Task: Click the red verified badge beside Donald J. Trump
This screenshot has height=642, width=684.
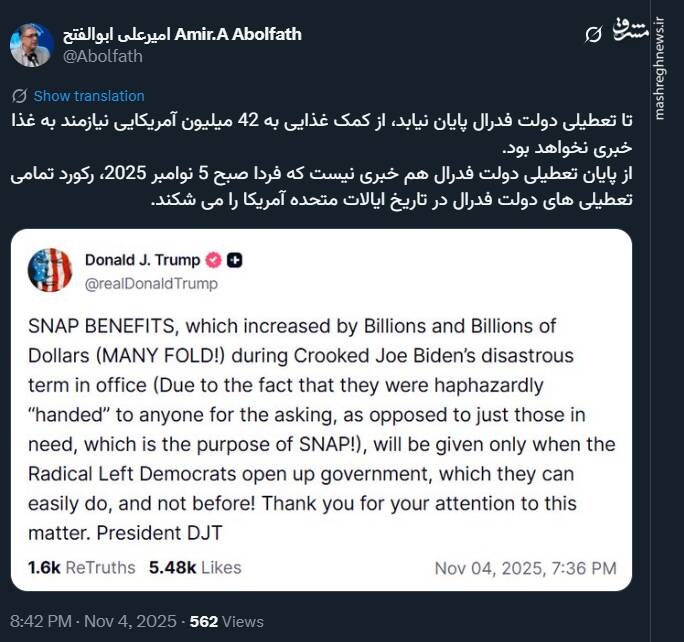Action: (213, 261)
